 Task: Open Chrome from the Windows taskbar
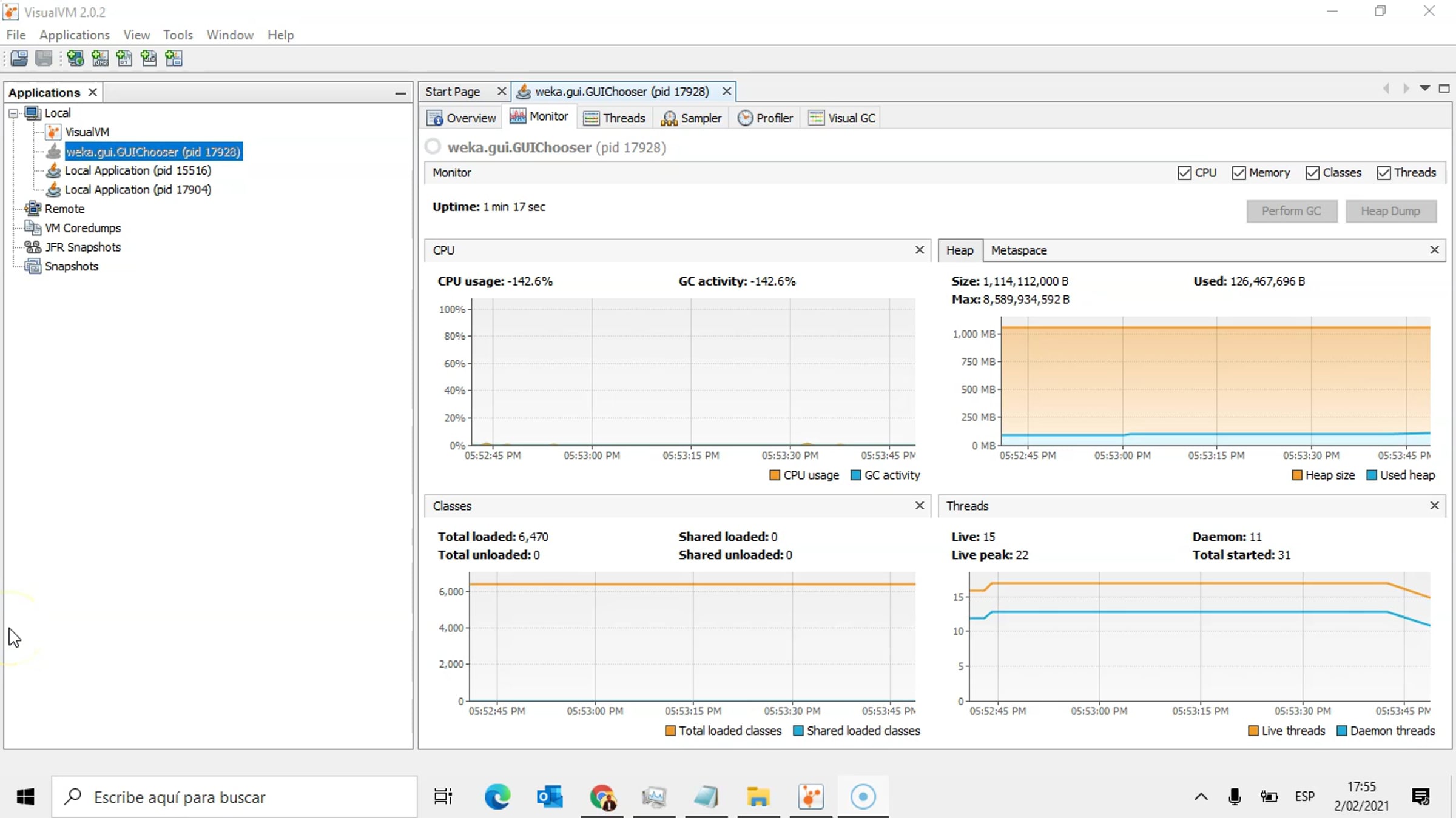pyautogui.click(x=602, y=797)
